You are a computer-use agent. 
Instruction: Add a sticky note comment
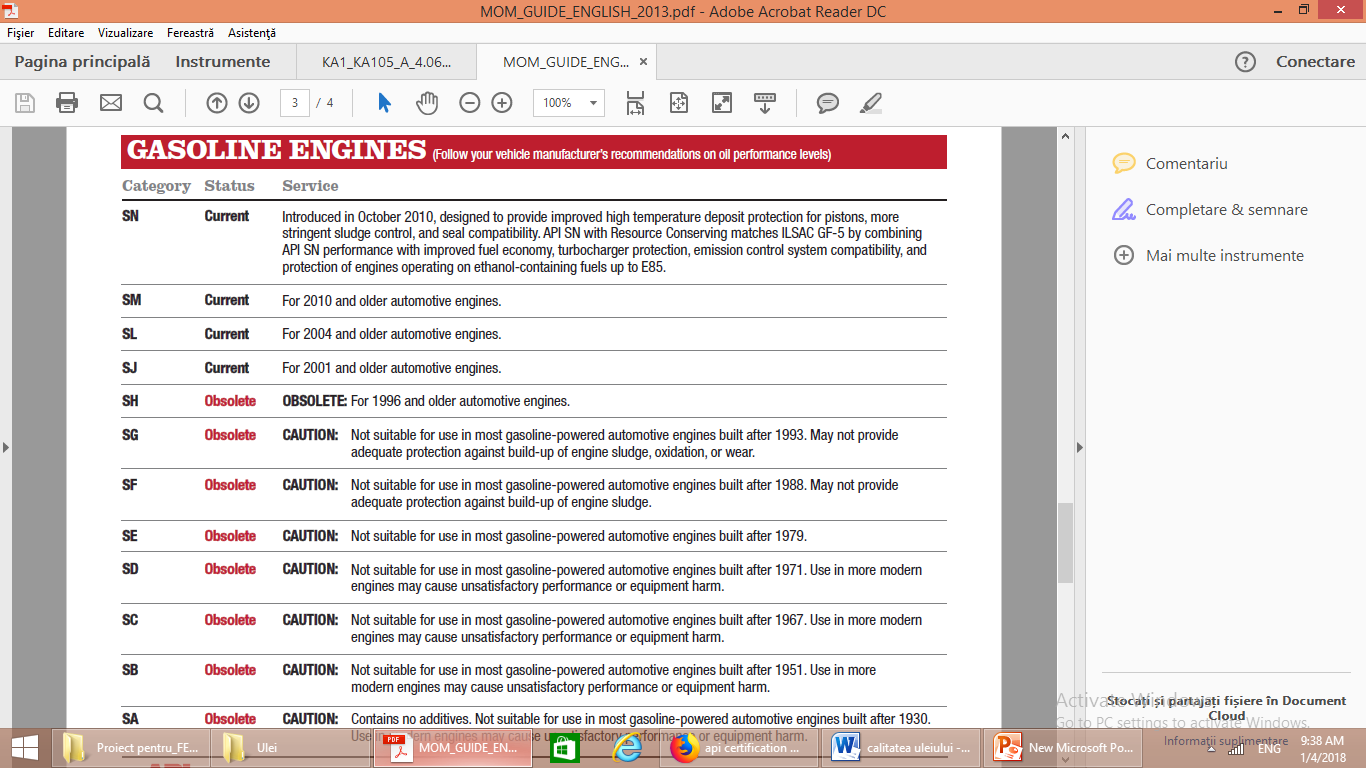(x=827, y=103)
